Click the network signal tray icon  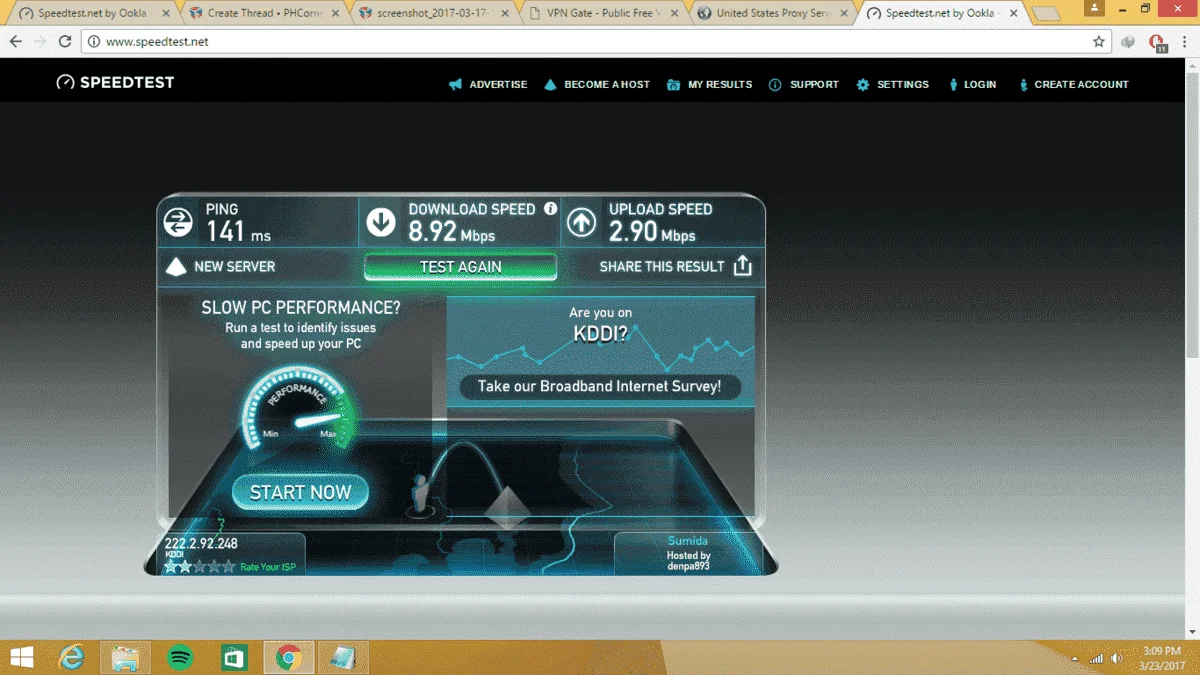[1096, 658]
